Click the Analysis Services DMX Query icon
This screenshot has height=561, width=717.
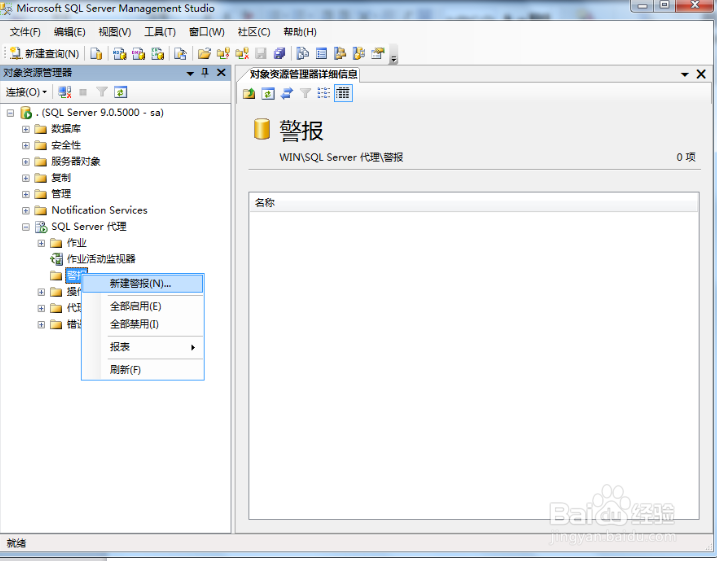click(139, 53)
